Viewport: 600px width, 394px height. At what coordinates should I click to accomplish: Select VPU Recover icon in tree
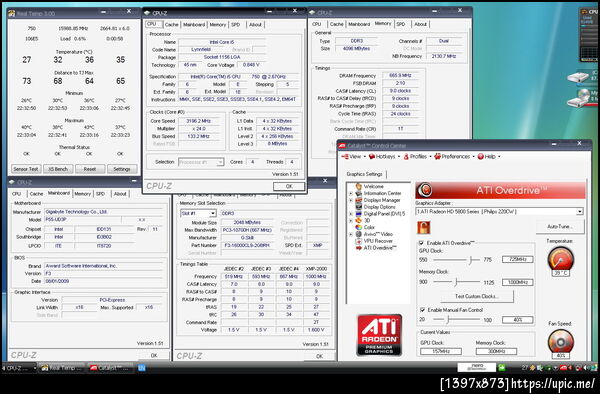point(359,241)
